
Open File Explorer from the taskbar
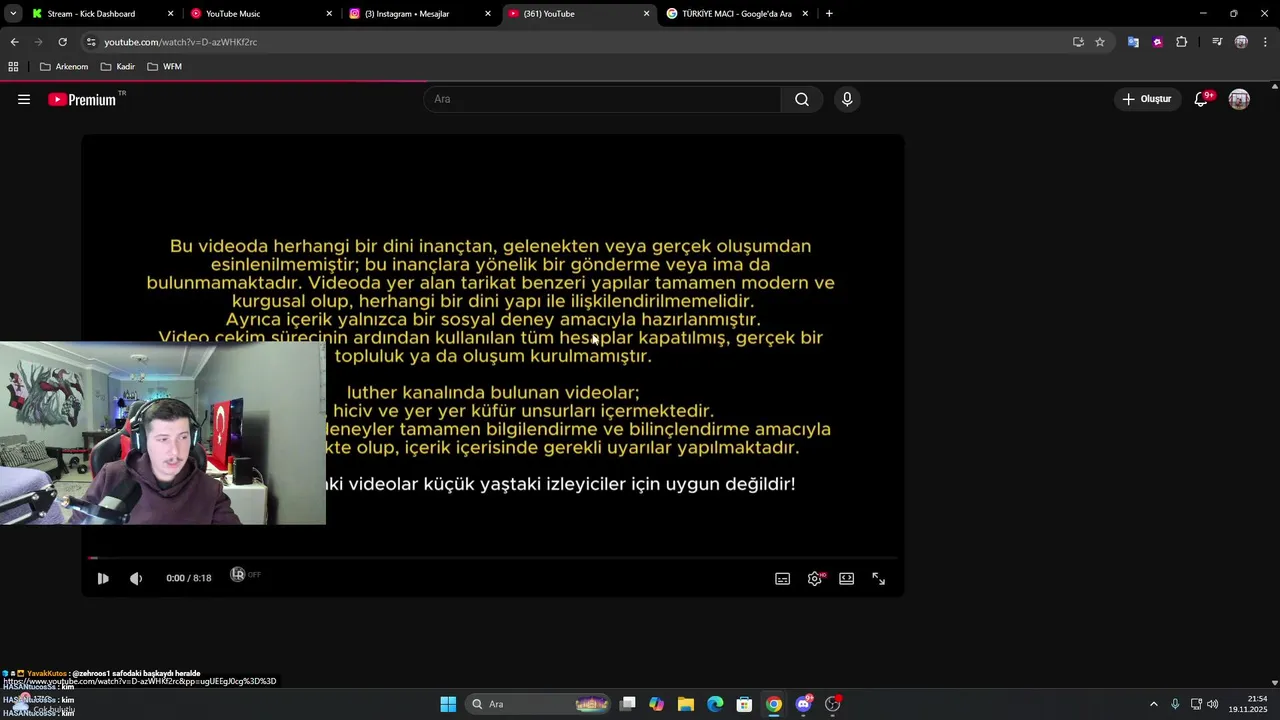(x=686, y=704)
